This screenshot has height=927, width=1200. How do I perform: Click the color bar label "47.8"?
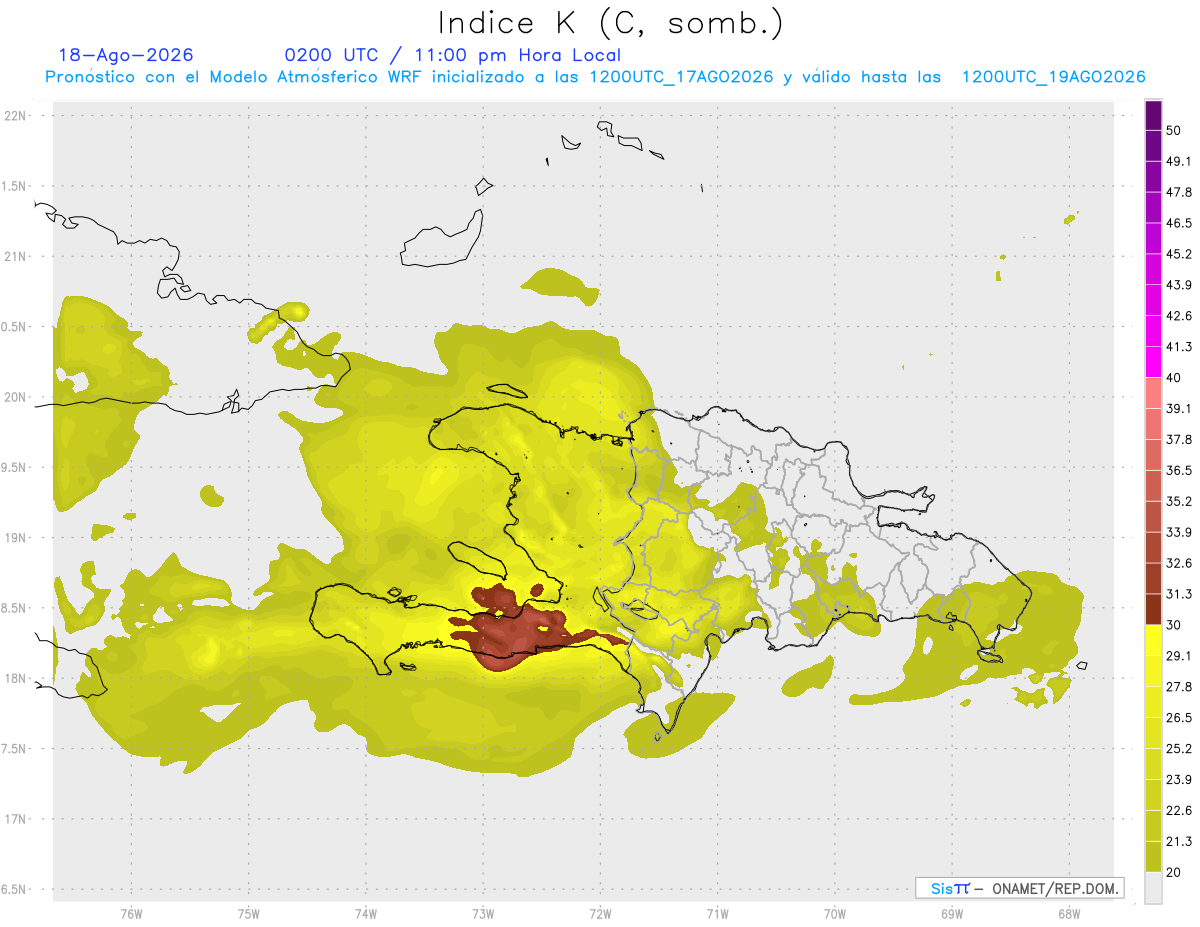click(x=1179, y=192)
